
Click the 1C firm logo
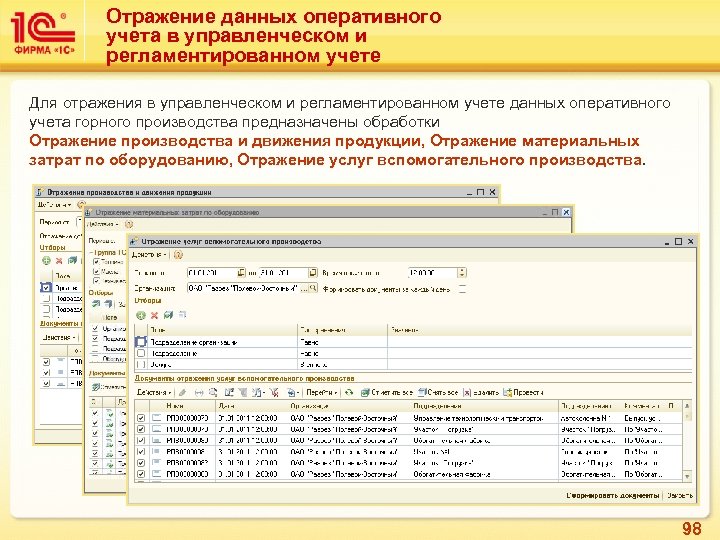pos(43,34)
